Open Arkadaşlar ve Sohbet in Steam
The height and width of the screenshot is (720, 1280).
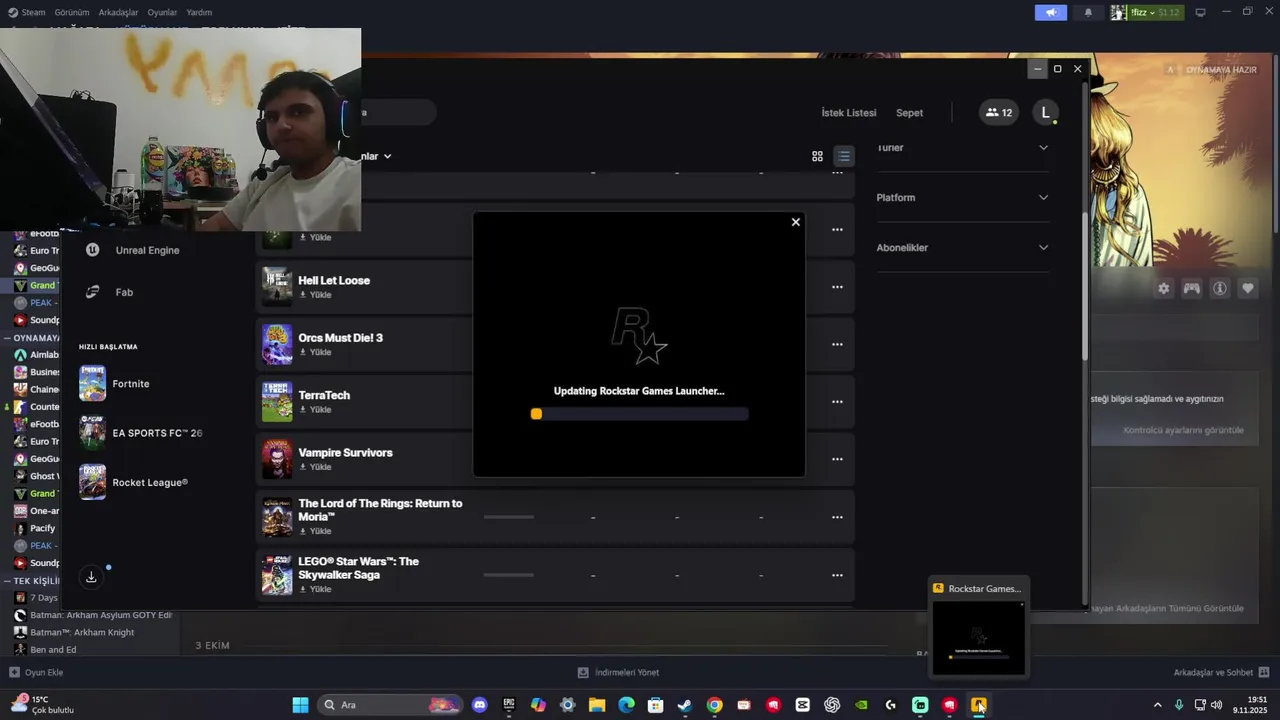pos(1221,673)
